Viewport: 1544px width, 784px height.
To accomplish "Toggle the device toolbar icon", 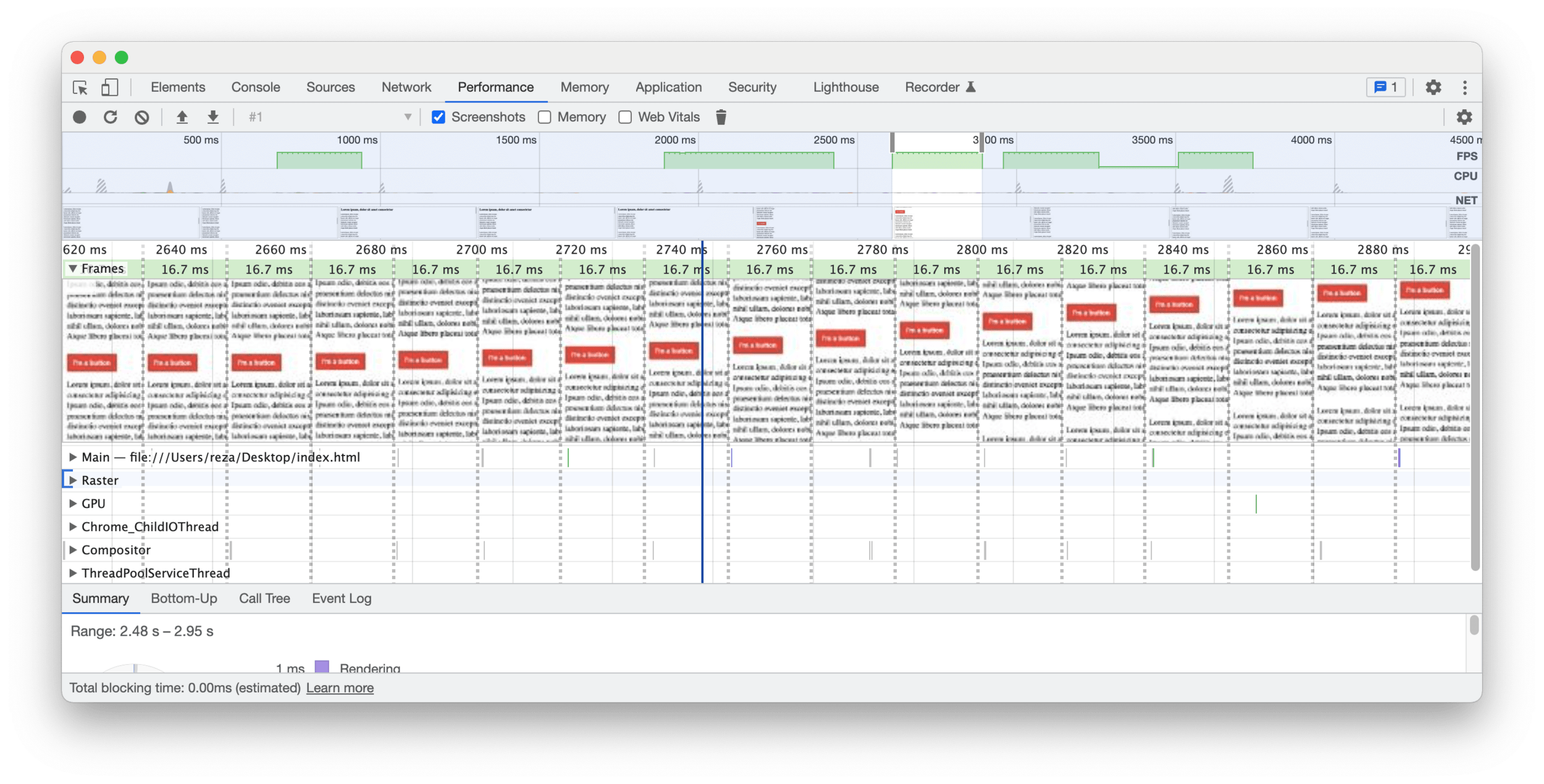I will pos(109,88).
